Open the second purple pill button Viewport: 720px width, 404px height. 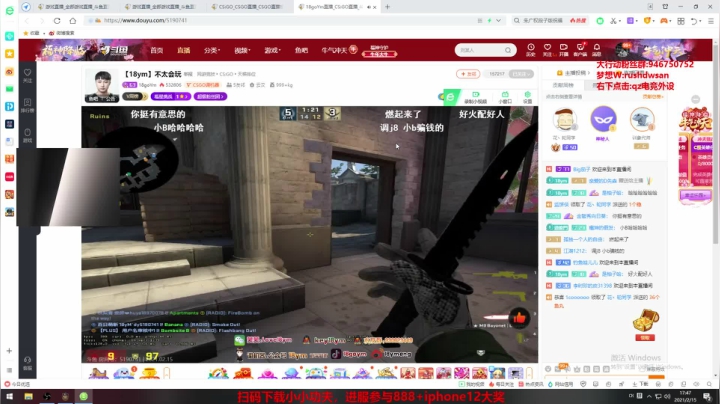210,96
